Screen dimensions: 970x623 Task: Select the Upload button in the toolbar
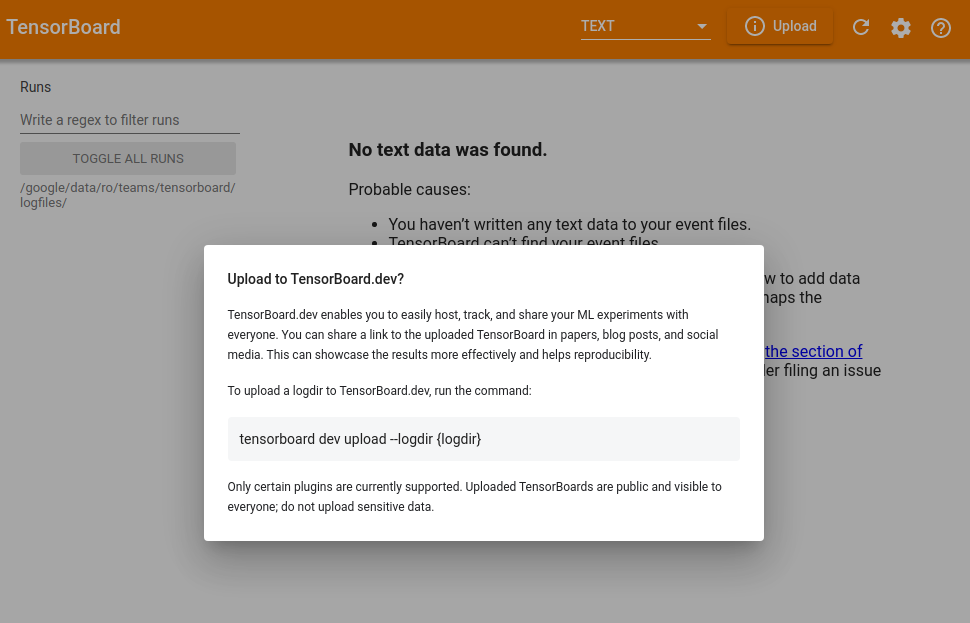[x=780, y=25]
